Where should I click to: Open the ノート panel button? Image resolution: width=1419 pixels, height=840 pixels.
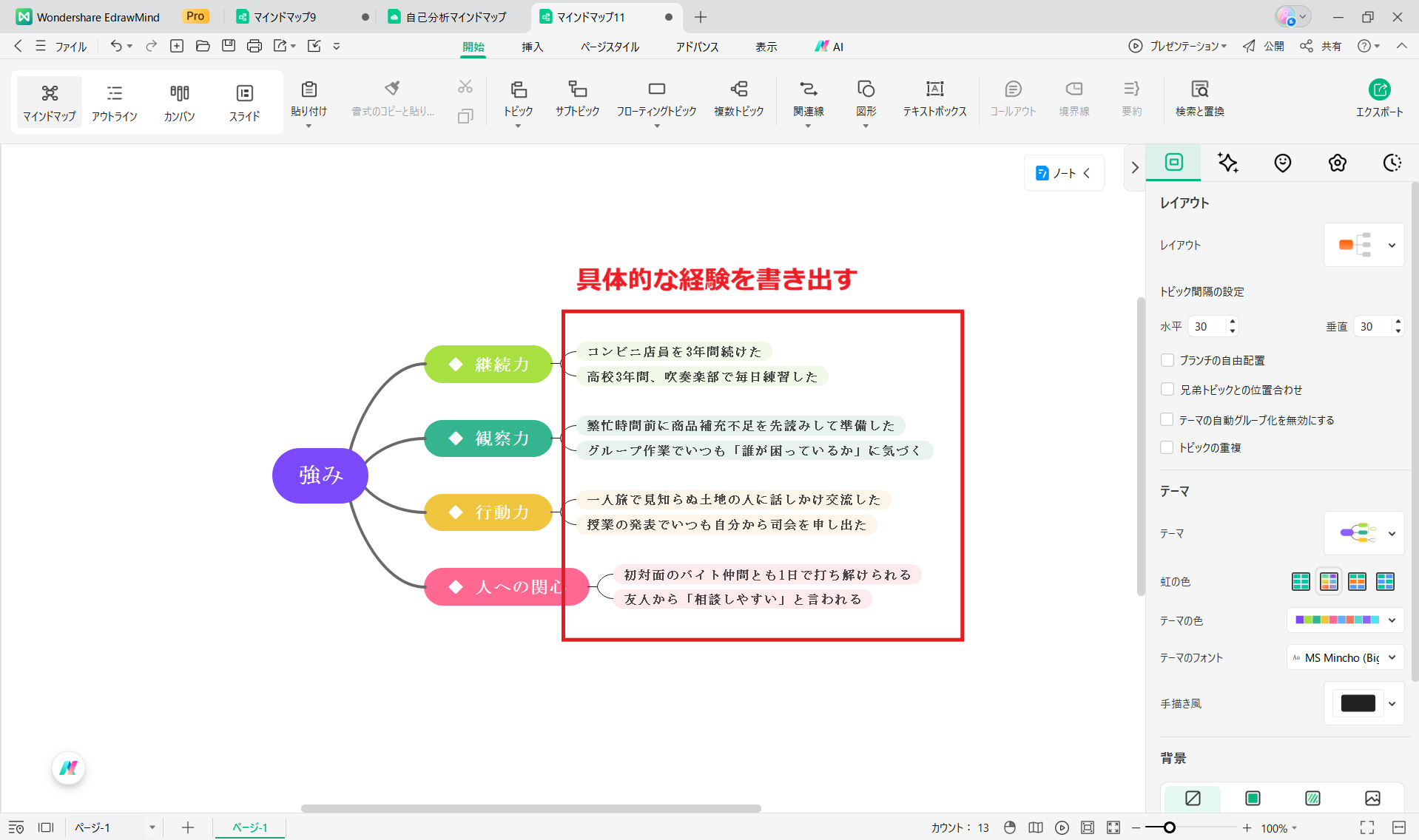click(1064, 173)
